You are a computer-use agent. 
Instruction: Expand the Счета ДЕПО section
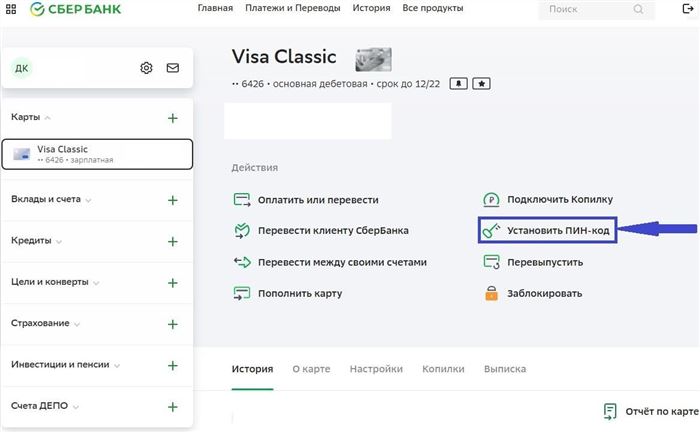point(76,407)
